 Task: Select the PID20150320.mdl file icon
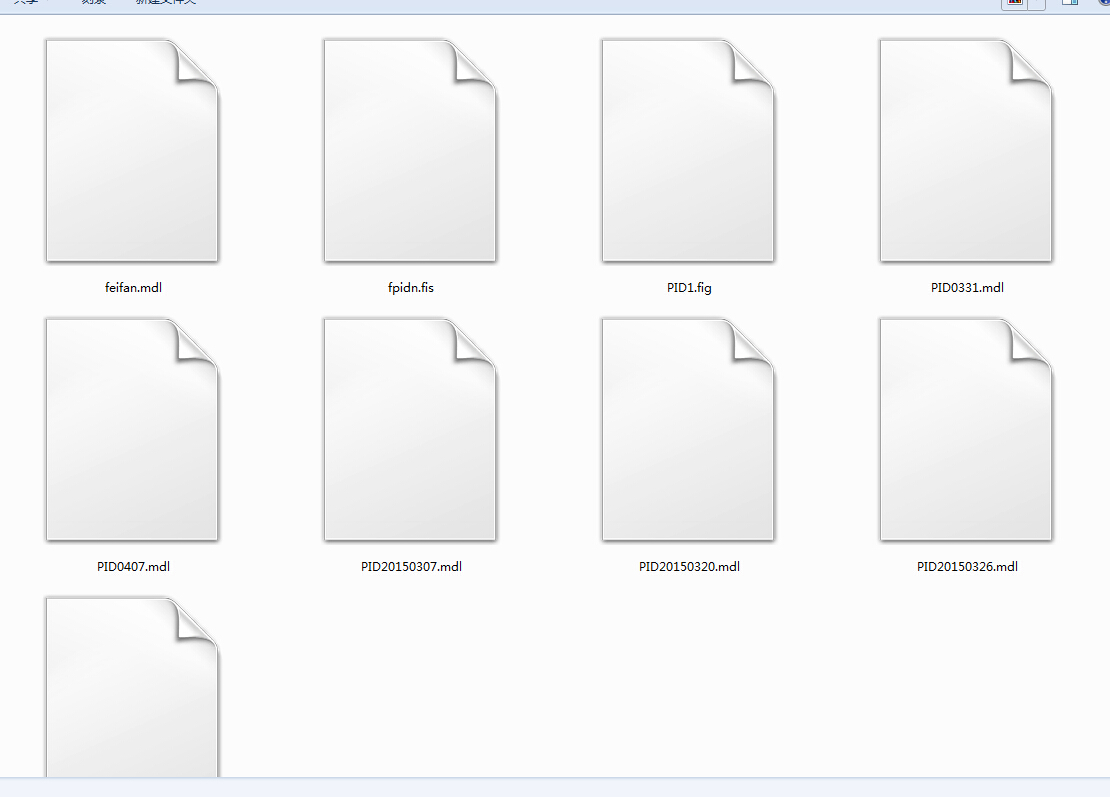point(689,430)
